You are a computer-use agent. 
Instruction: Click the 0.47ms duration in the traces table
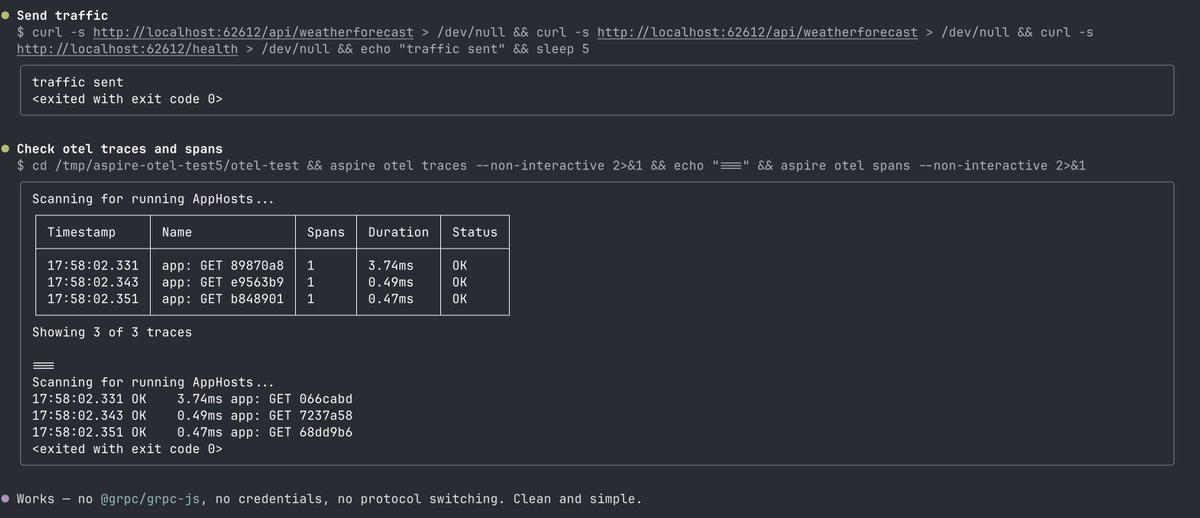coord(391,298)
